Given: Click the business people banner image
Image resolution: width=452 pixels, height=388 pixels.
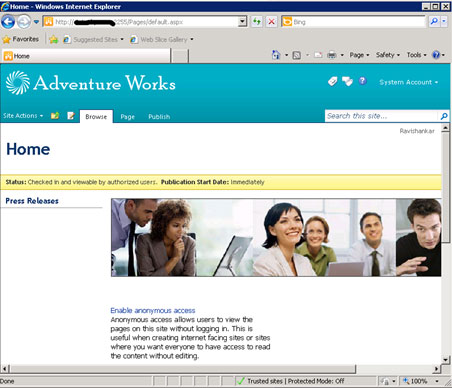Looking at the screenshot, I should click(276, 237).
